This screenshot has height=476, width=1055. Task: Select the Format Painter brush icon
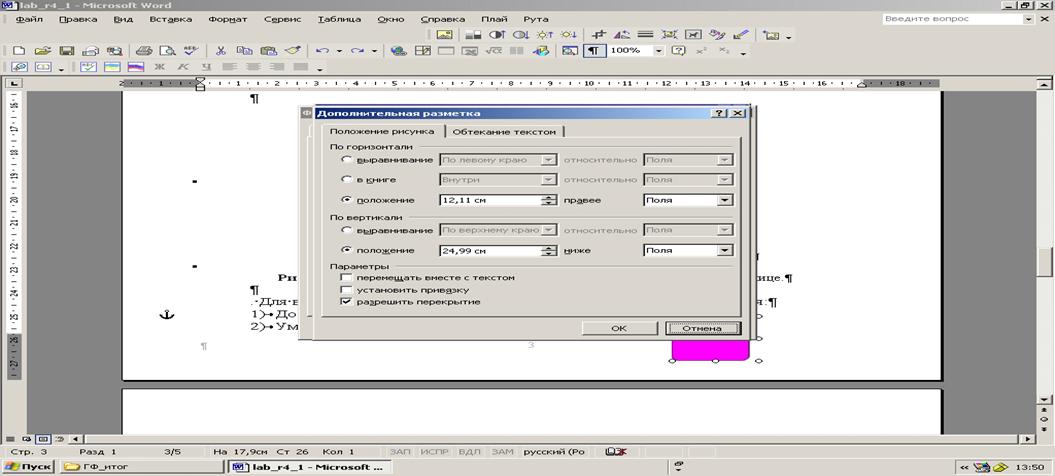(293, 50)
